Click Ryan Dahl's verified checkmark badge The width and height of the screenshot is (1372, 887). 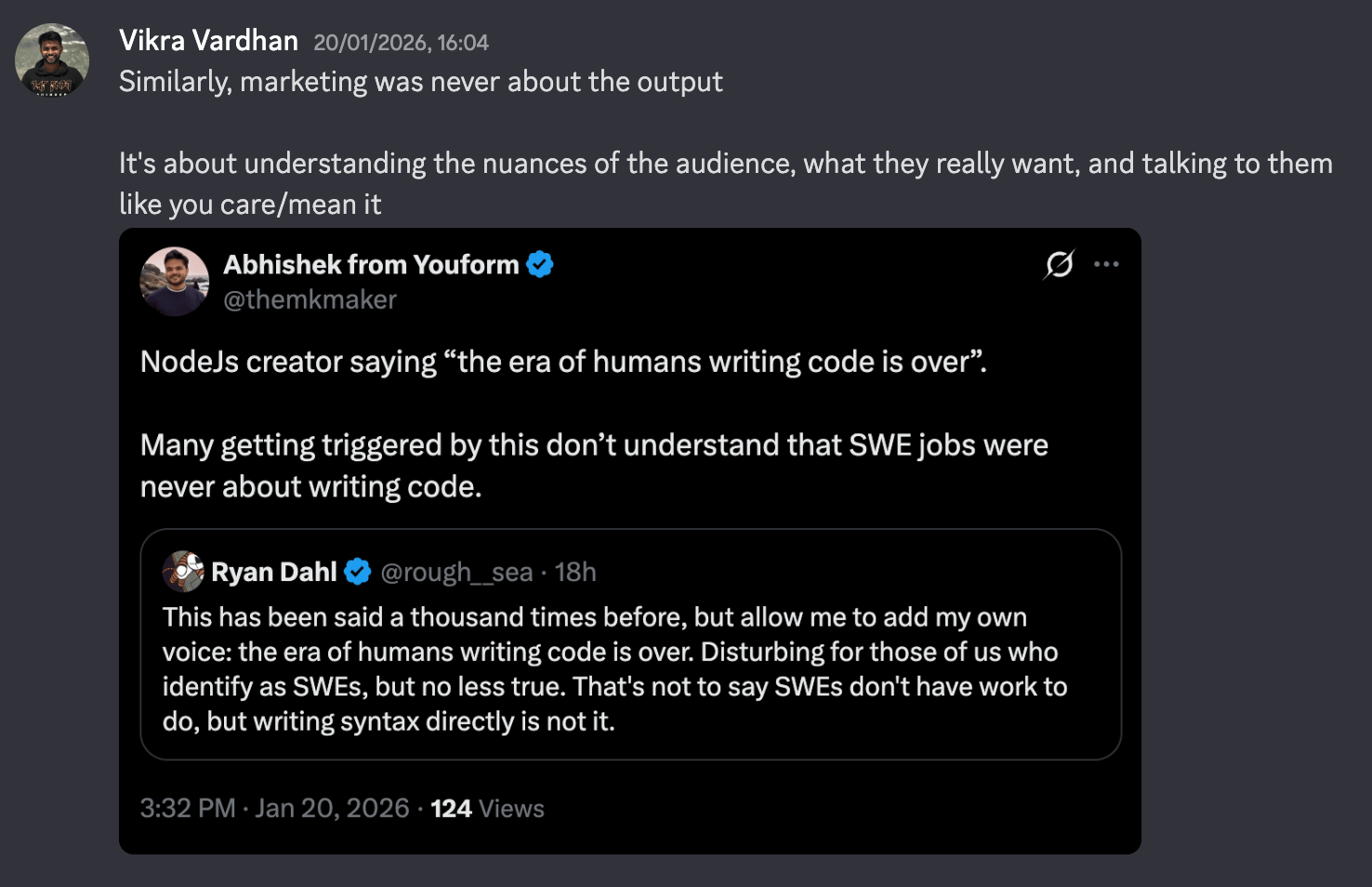(x=358, y=572)
